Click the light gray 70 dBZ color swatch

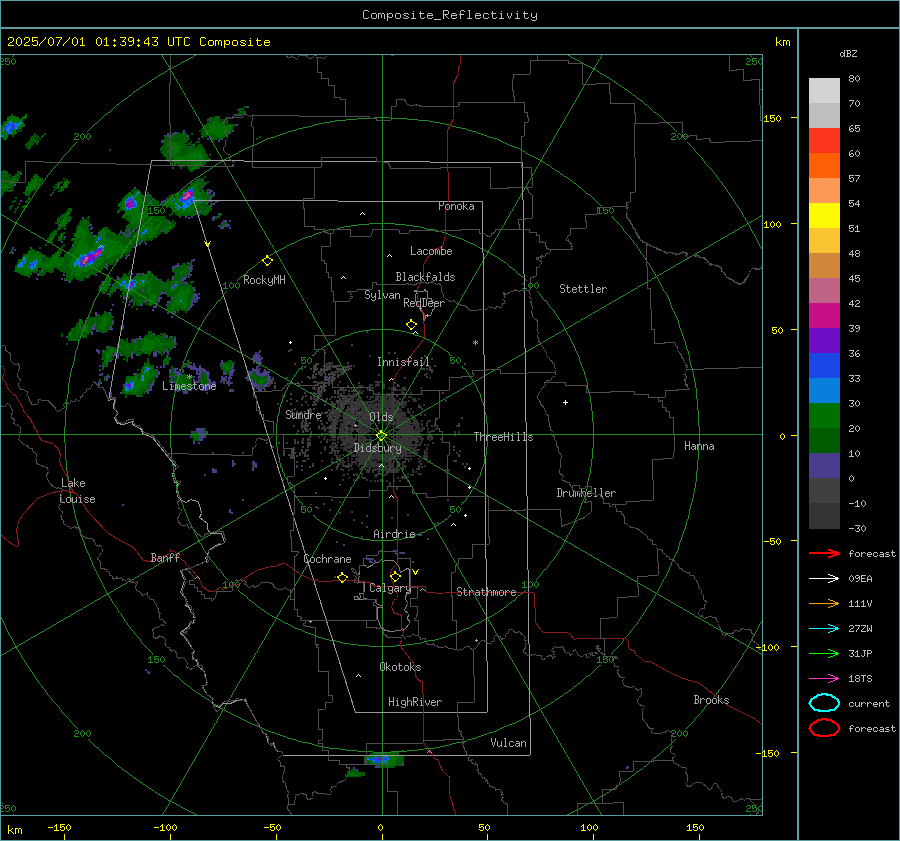tap(824, 90)
